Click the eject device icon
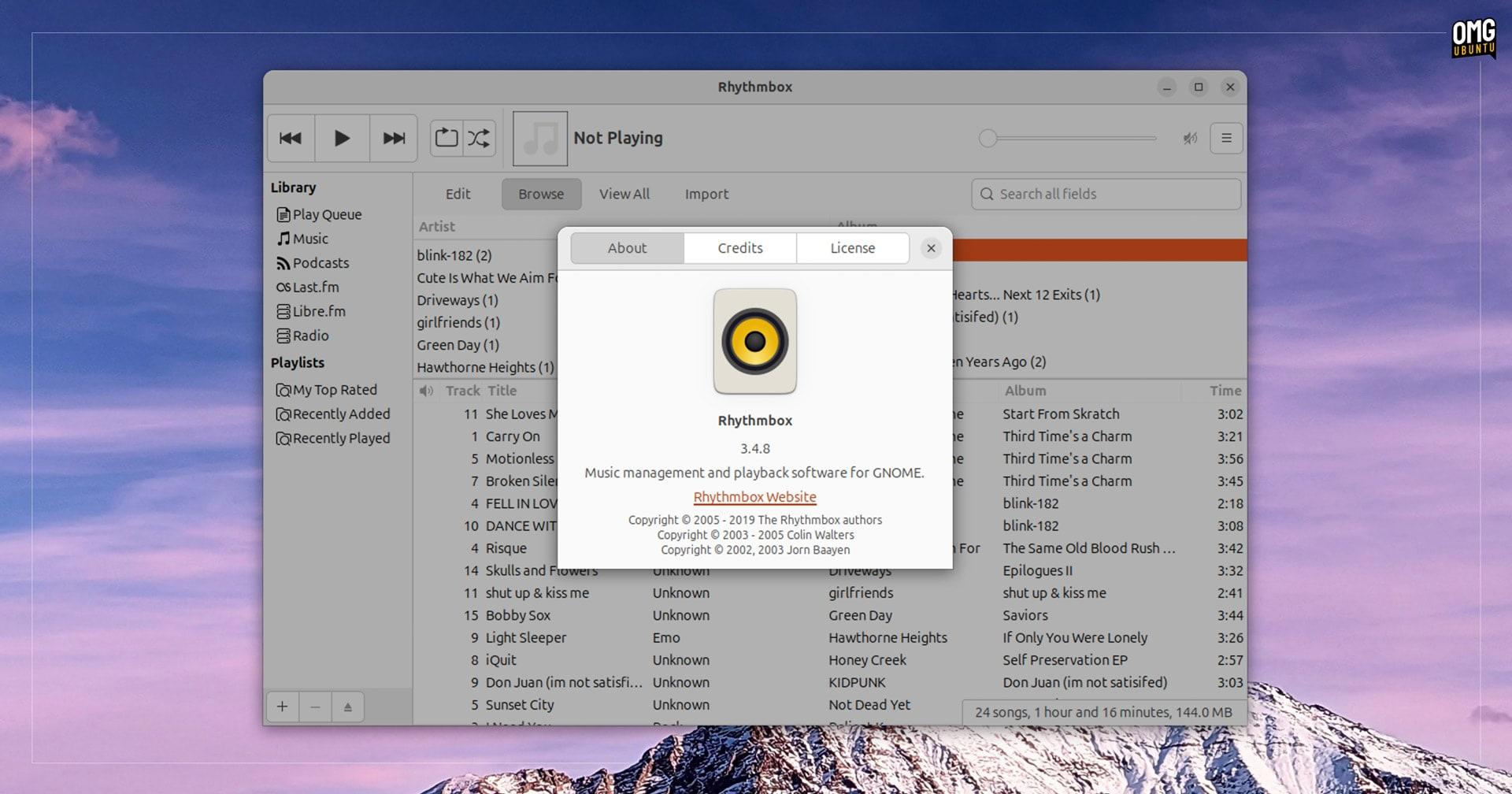Viewport: 1512px width, 794px height. 347,707
